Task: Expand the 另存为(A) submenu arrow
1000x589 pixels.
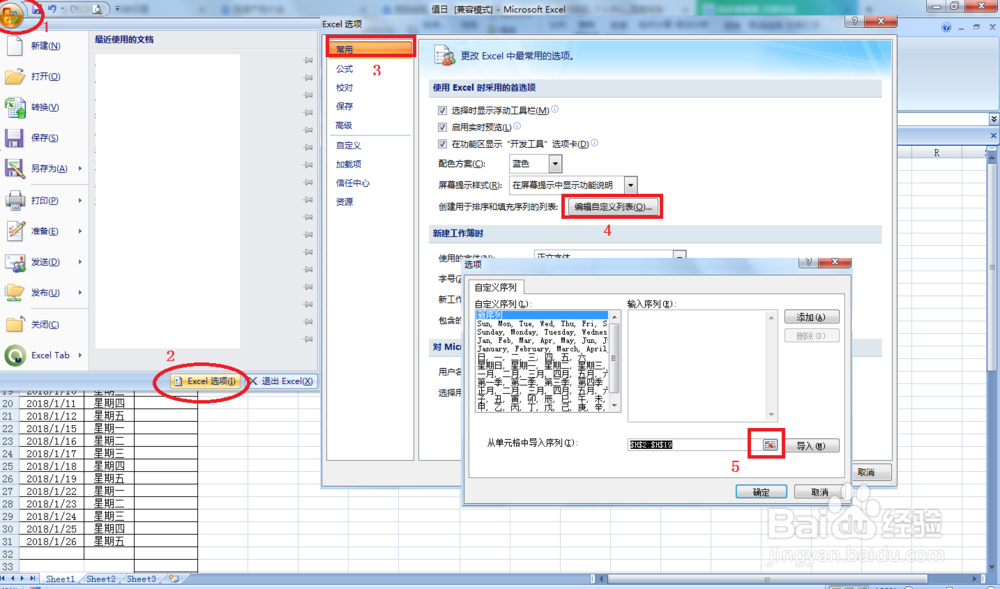Action: (80, 168)
